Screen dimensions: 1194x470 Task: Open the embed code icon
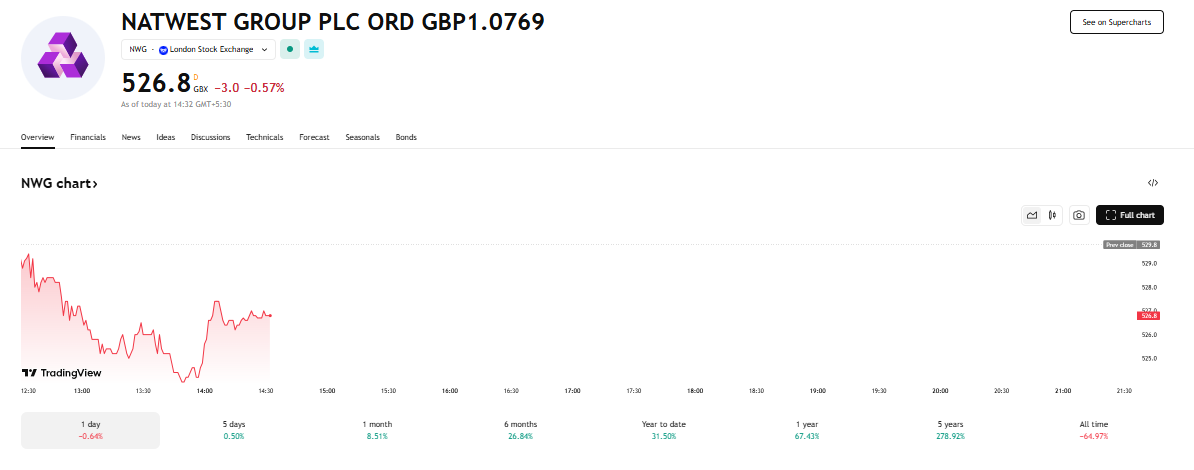click(x=1153, y=183)
